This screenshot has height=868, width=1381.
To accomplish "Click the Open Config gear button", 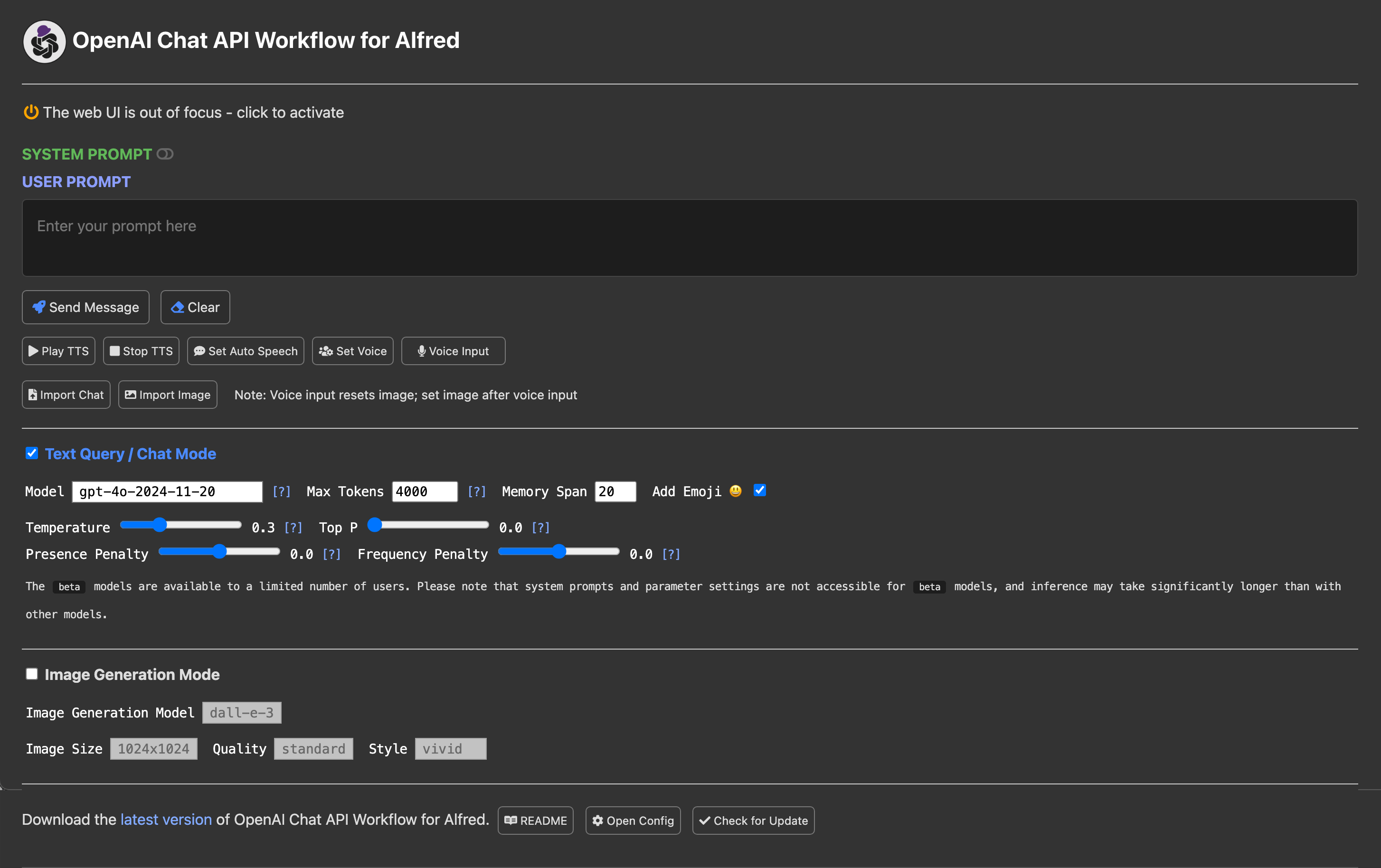I will point(633,821).
